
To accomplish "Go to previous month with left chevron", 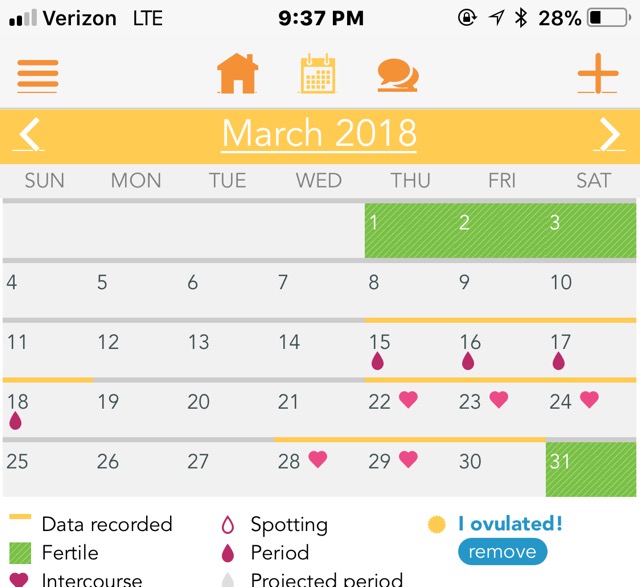I will (x=29, y=134).
